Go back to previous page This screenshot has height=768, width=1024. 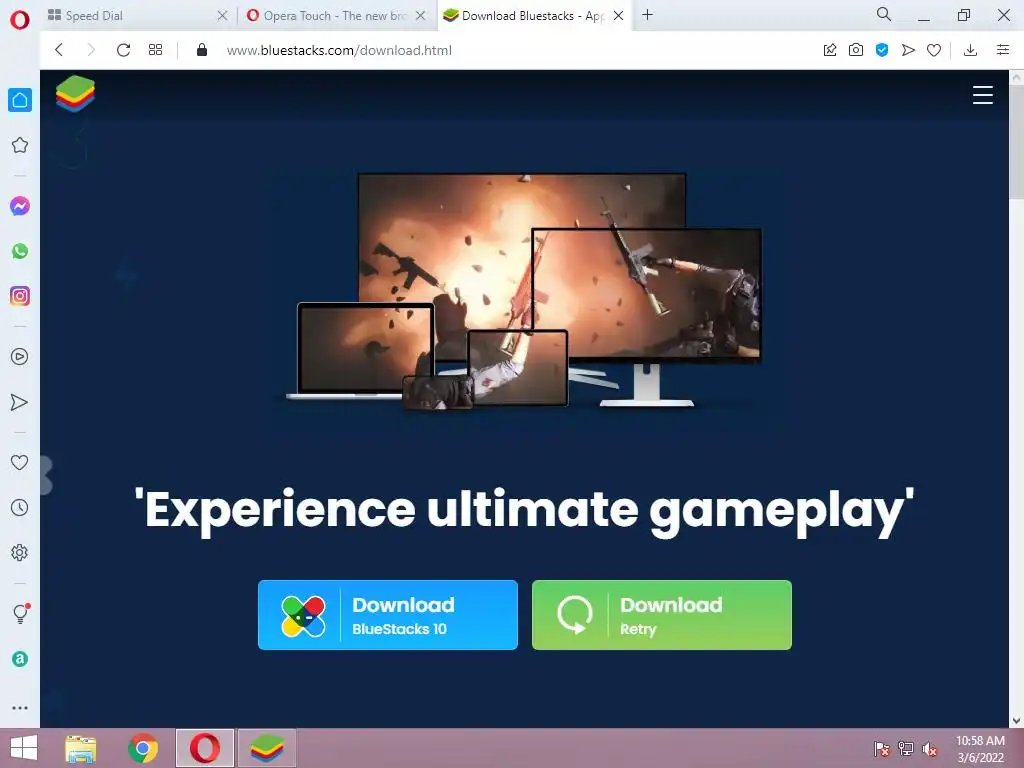[x=59, y=50]
